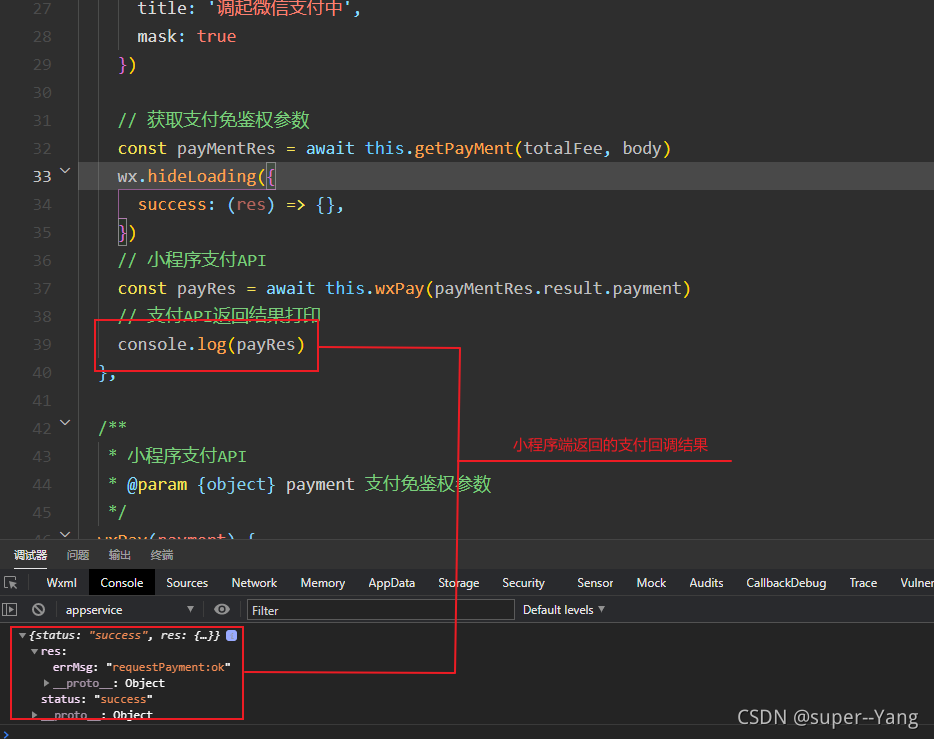
Task: Open the Default levels dropdown
Action: click(563, 610)
